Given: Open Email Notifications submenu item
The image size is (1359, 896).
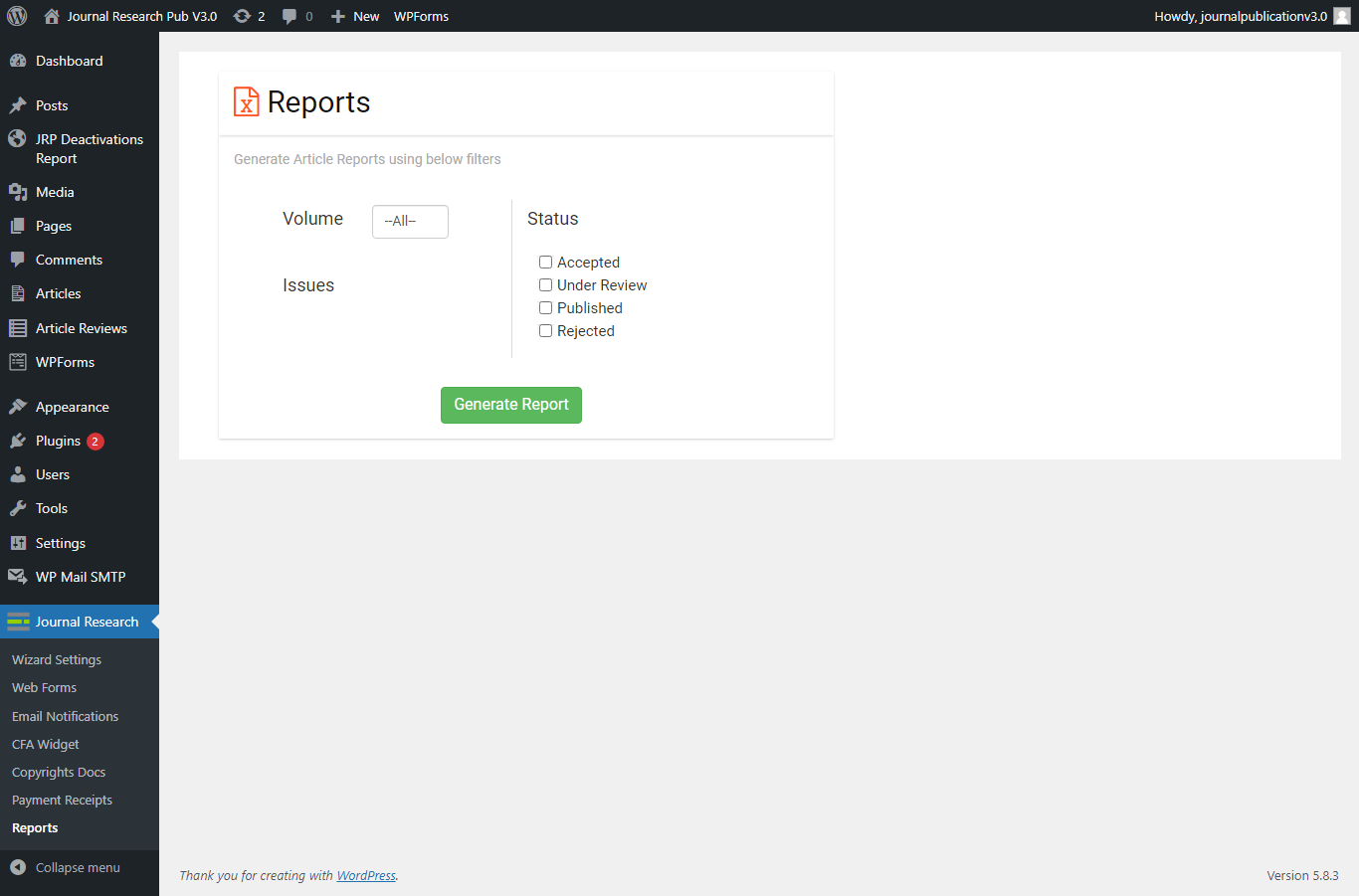Looking at the screenshot, I should (65, 716).
